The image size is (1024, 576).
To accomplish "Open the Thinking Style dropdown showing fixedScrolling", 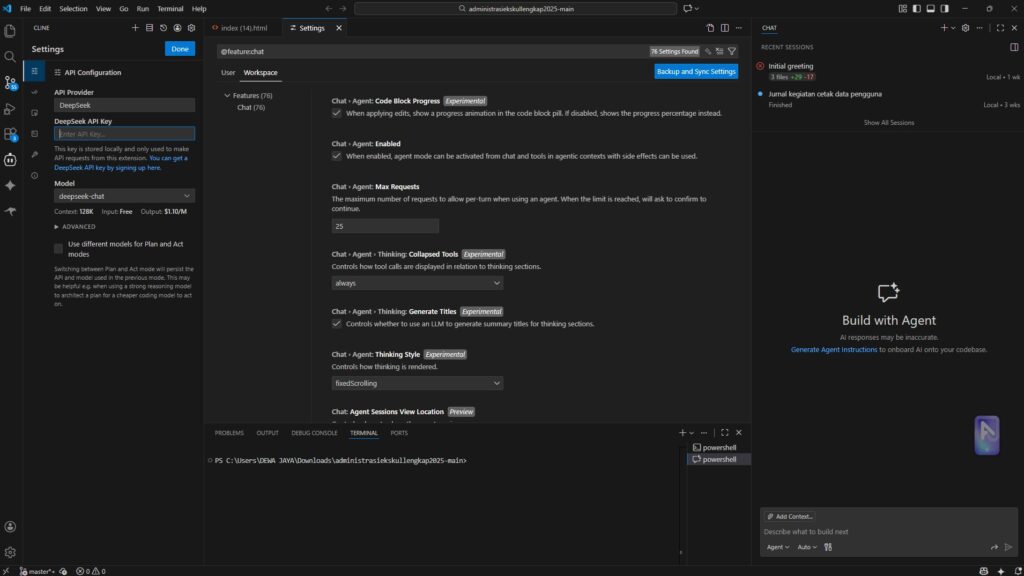I will pyautogui.click(x=417, y=383).
